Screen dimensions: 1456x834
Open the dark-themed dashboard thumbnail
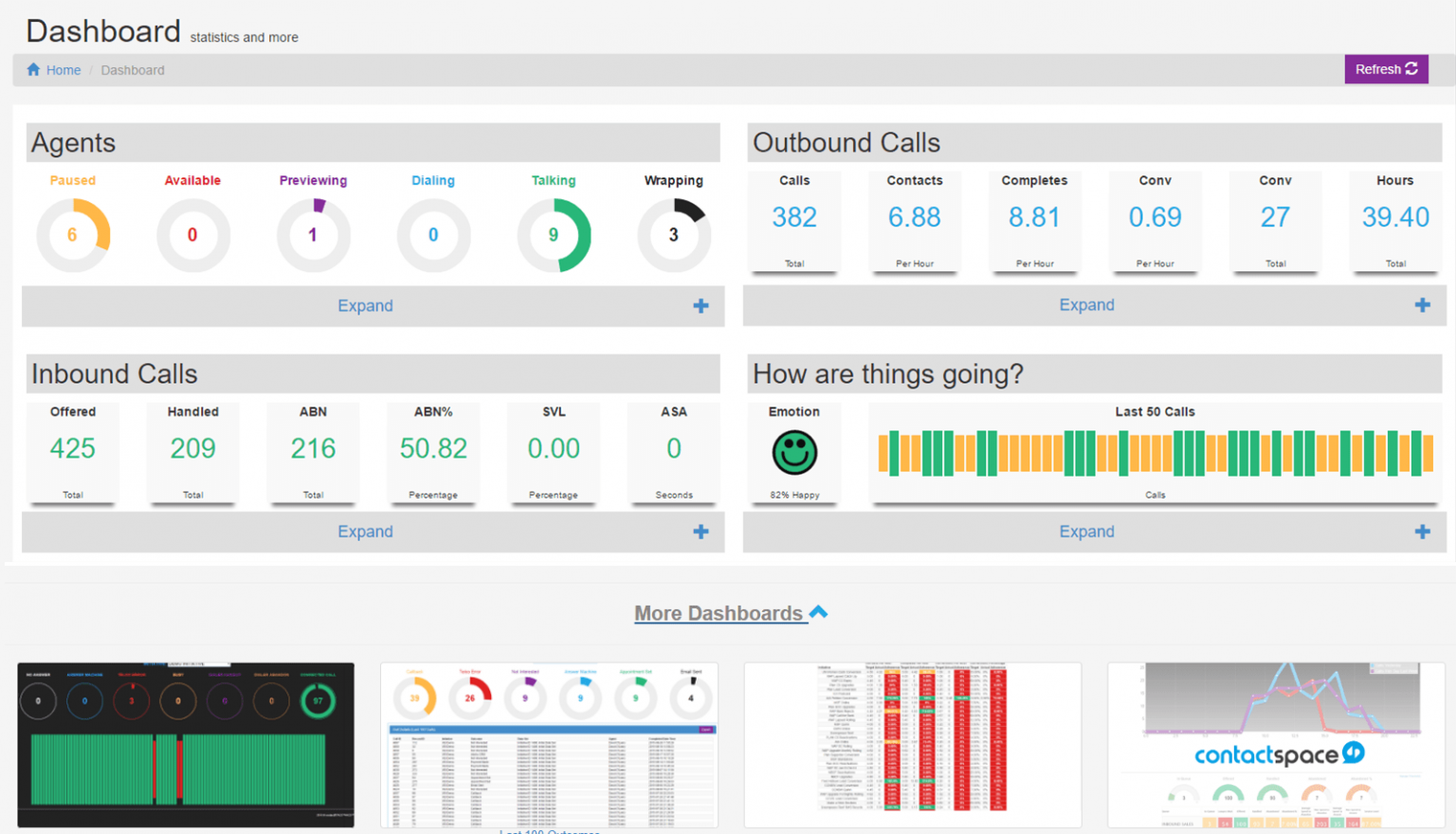186,745
